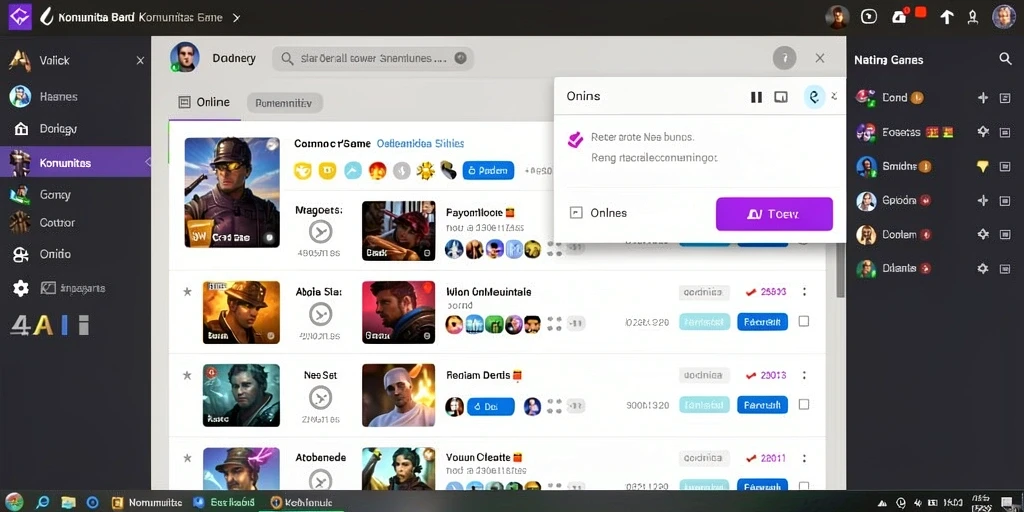The height and width of the screenshot is (512, 1024).
Task: Click the plus icon next to Dond
Action: [982, 98]
